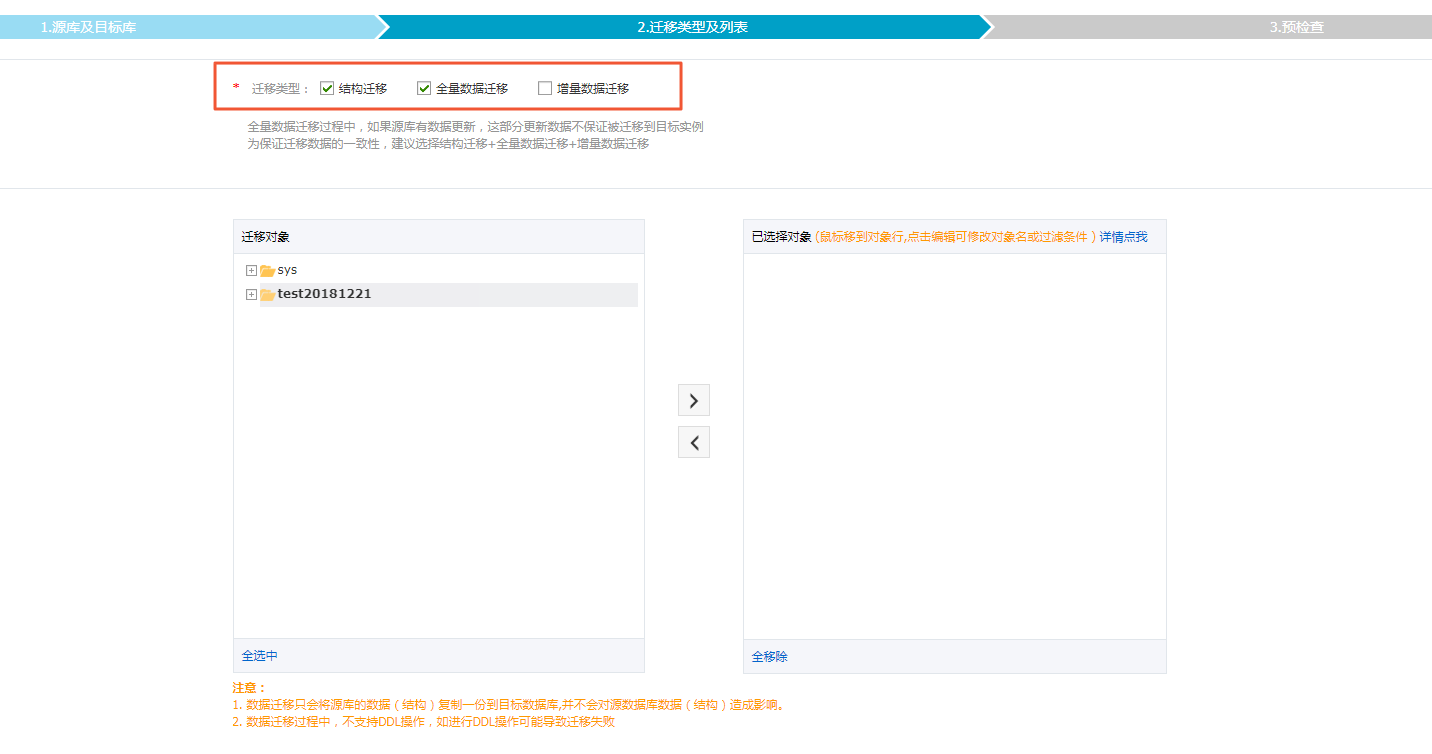Expand the sys database node
Viewport: 1432px width, 754px height.
pyautogui.click(x=251, y=270)
